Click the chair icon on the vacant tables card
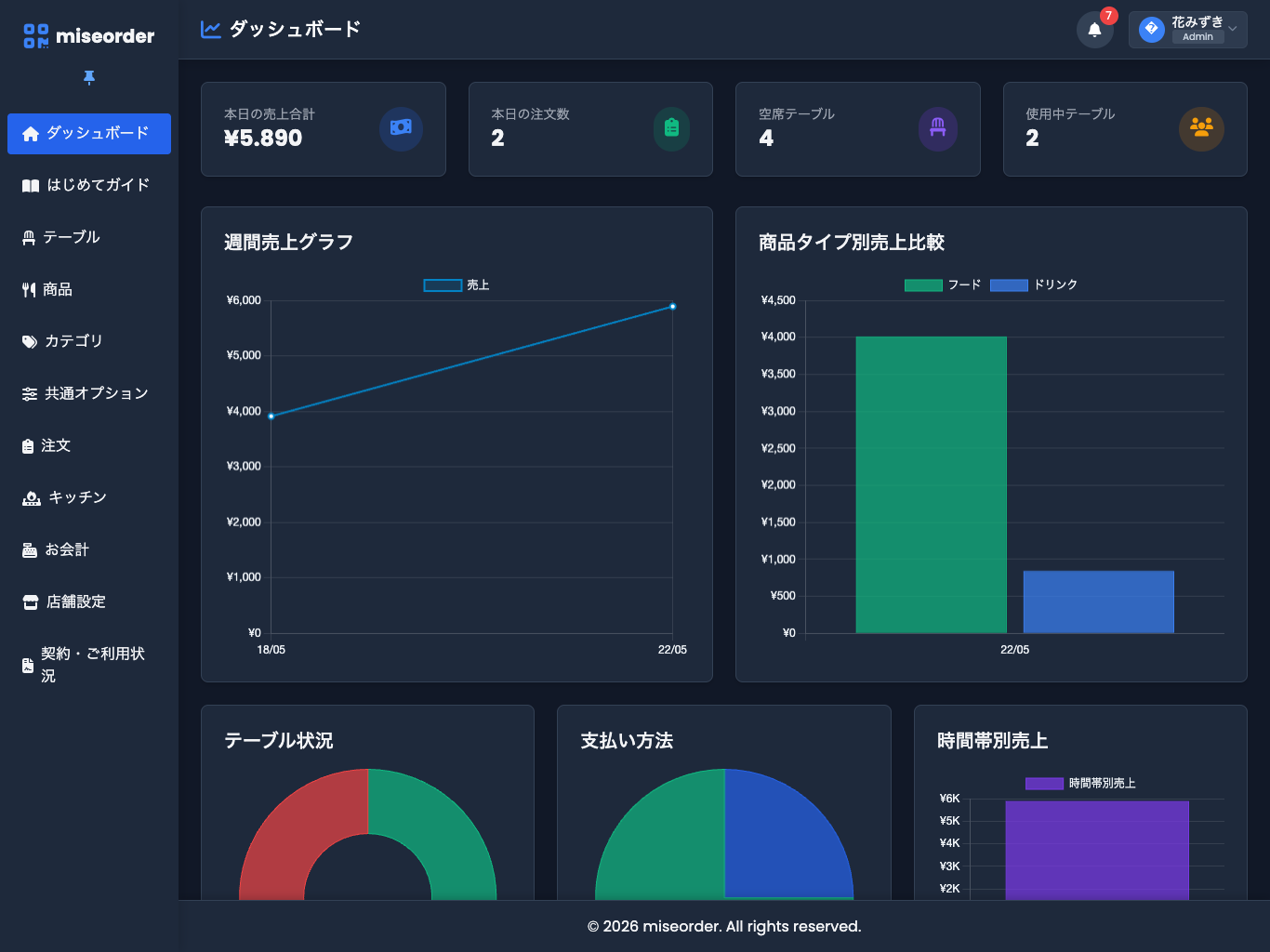The image size is (1270, 952). [938, 128]
